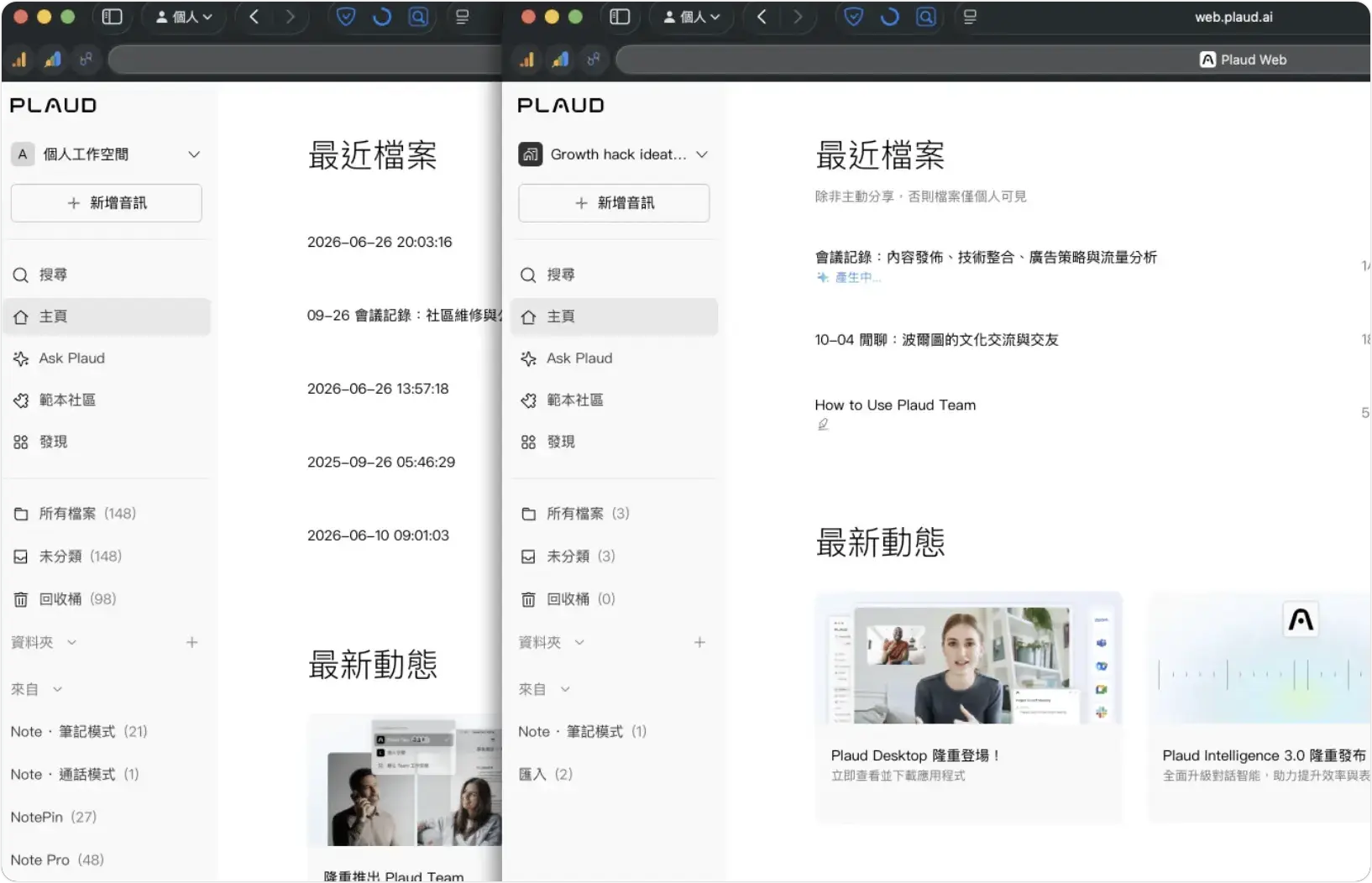Add new folder in right window sidebar
The width and height of the screenshot is (1372, 883).
point(699,642)
